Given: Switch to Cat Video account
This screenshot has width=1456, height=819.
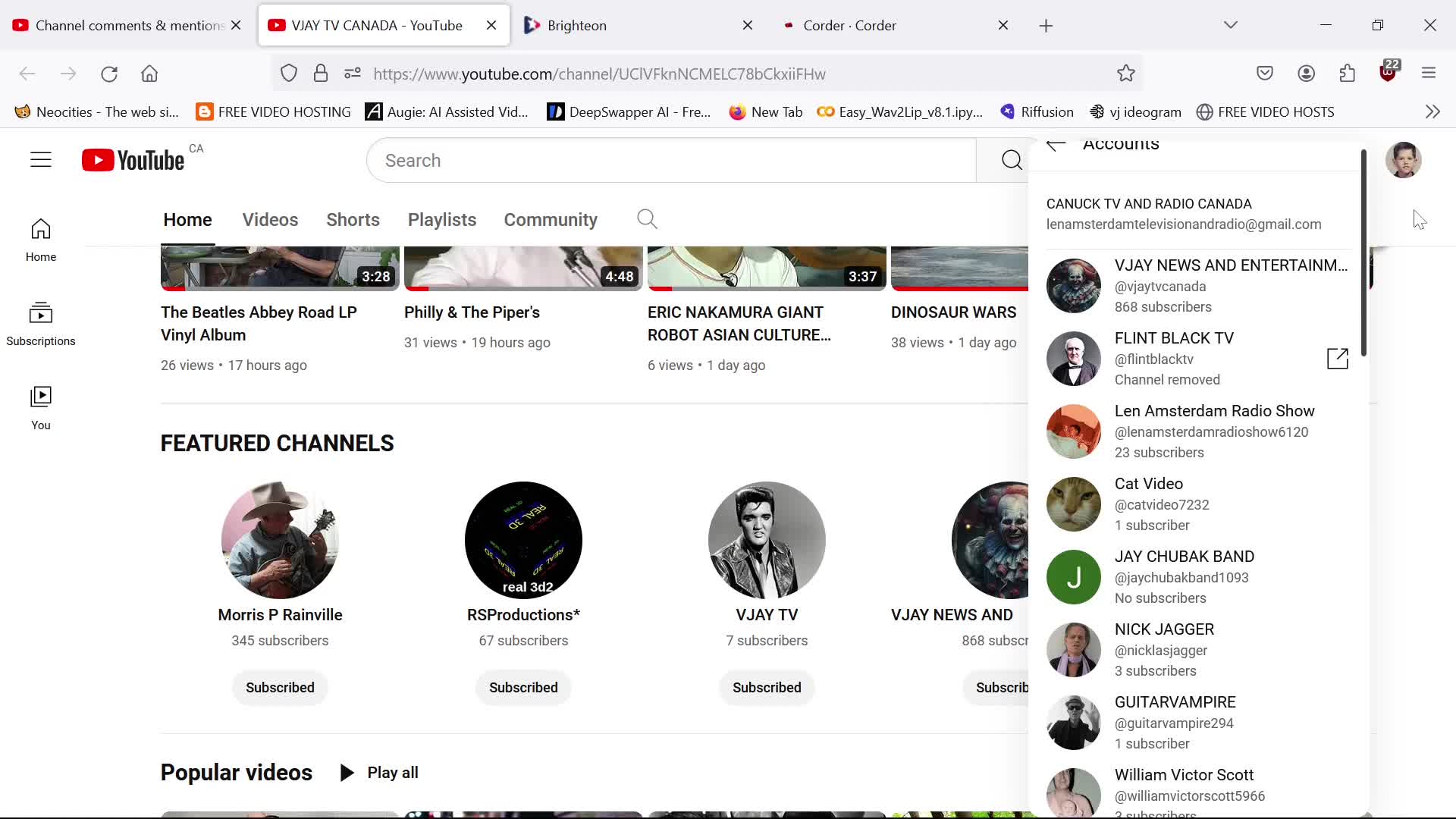Looking at the screenshot, I should [1198, 504].
